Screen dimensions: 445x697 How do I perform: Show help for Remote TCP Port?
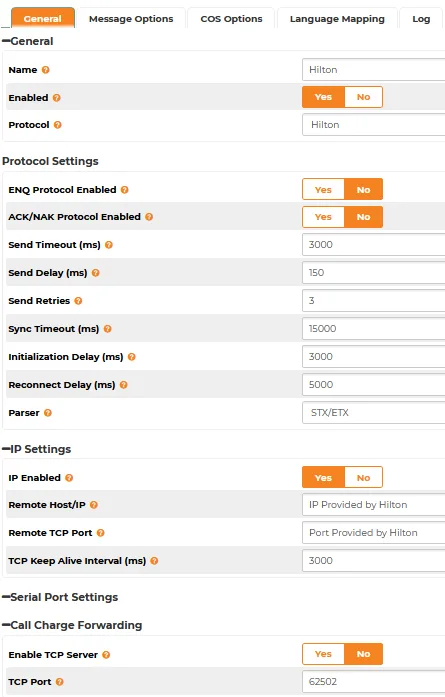[x=100, y=533]
